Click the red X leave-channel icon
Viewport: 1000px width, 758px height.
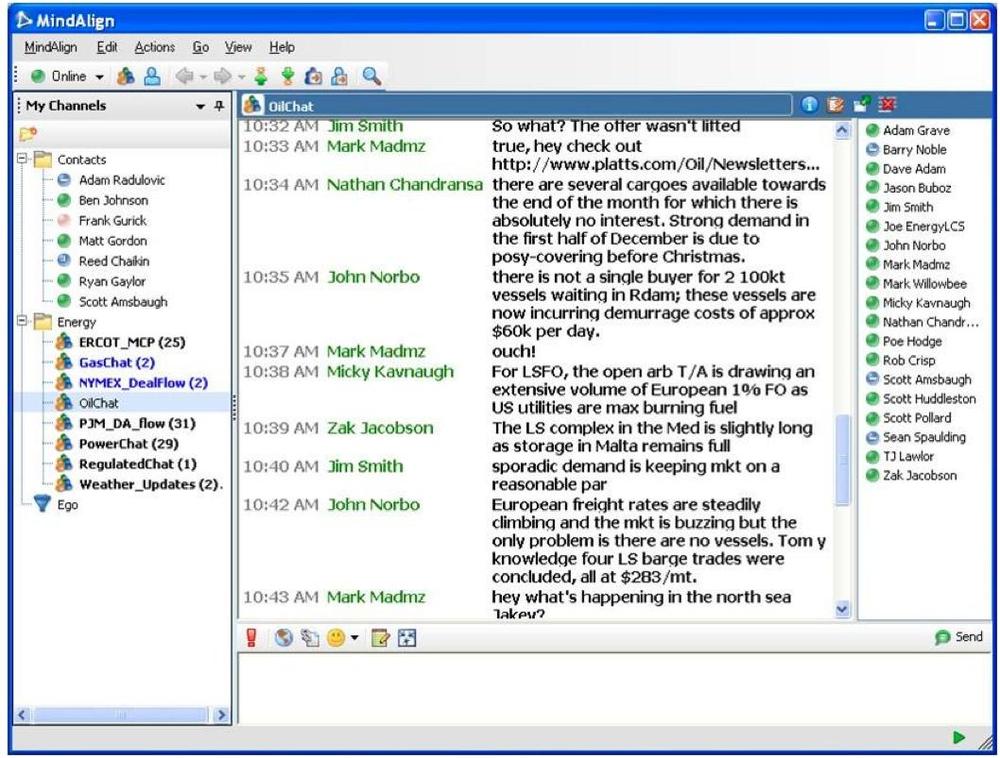click(887, 105)
